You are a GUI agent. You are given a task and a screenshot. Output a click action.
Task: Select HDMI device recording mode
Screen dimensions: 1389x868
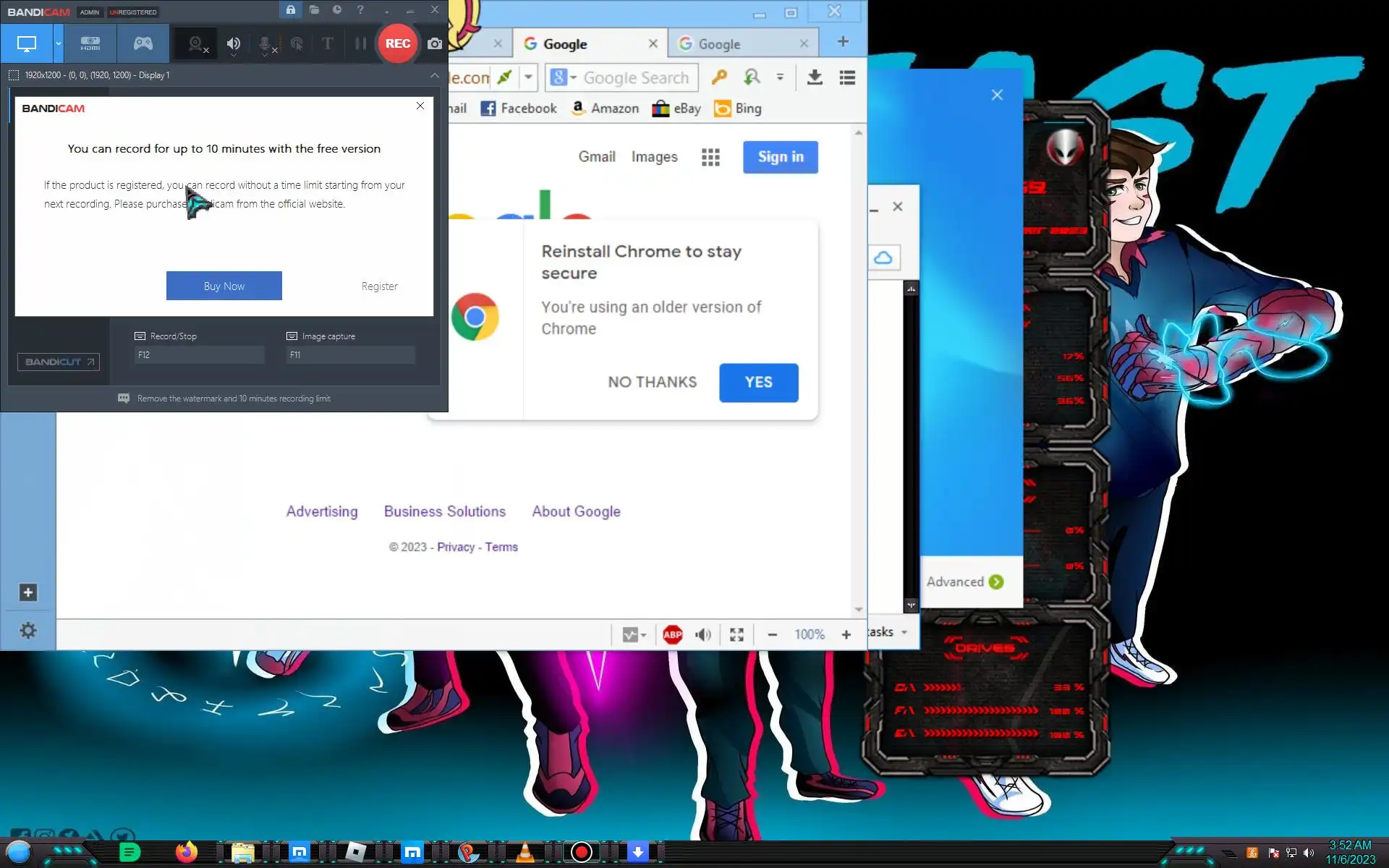[90, 43]
